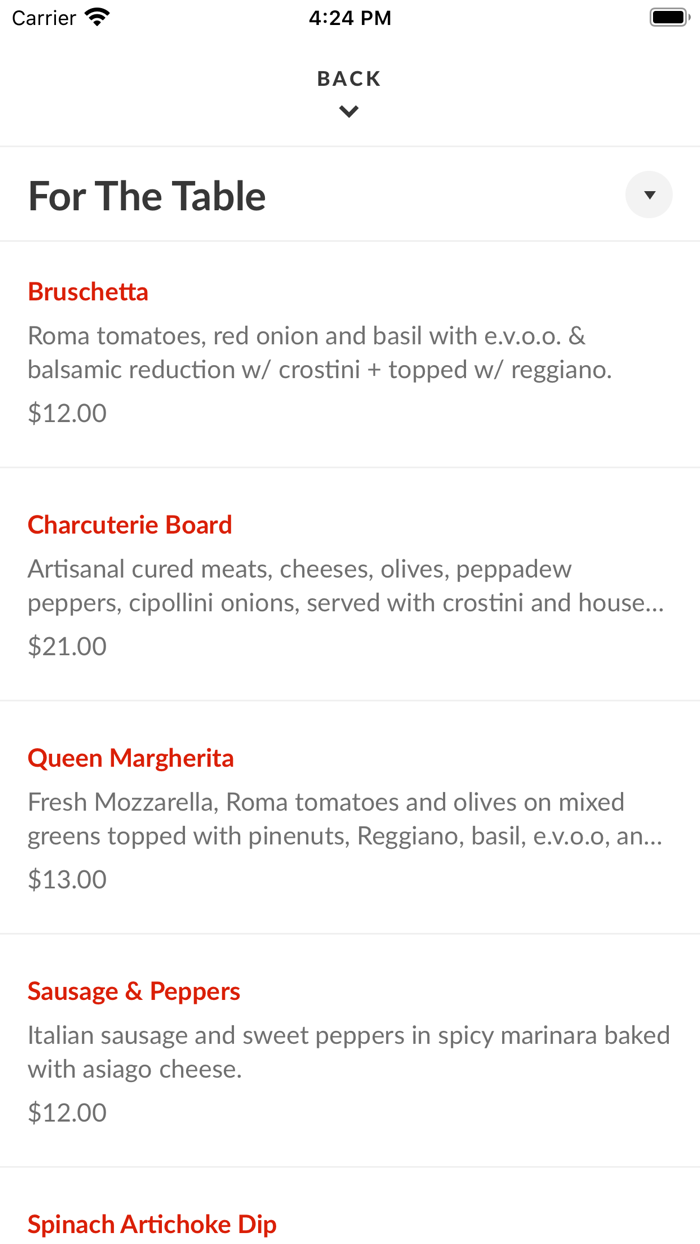700x1244 pixels.
Task: Tap the 4:24 PM clock in status bar
Action: click(x=350, y=16)
